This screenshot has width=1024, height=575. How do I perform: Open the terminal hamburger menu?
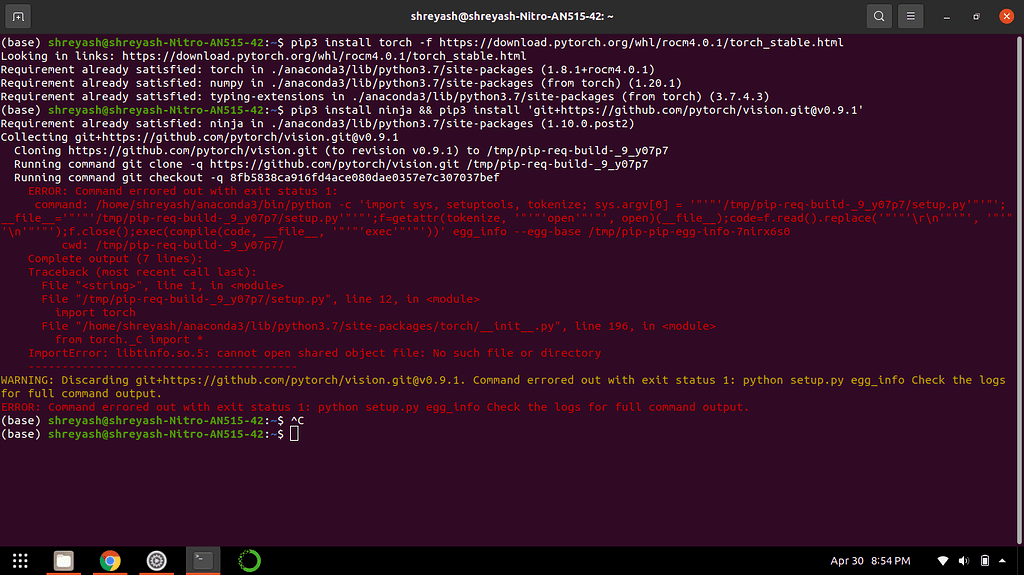point(910,16)
